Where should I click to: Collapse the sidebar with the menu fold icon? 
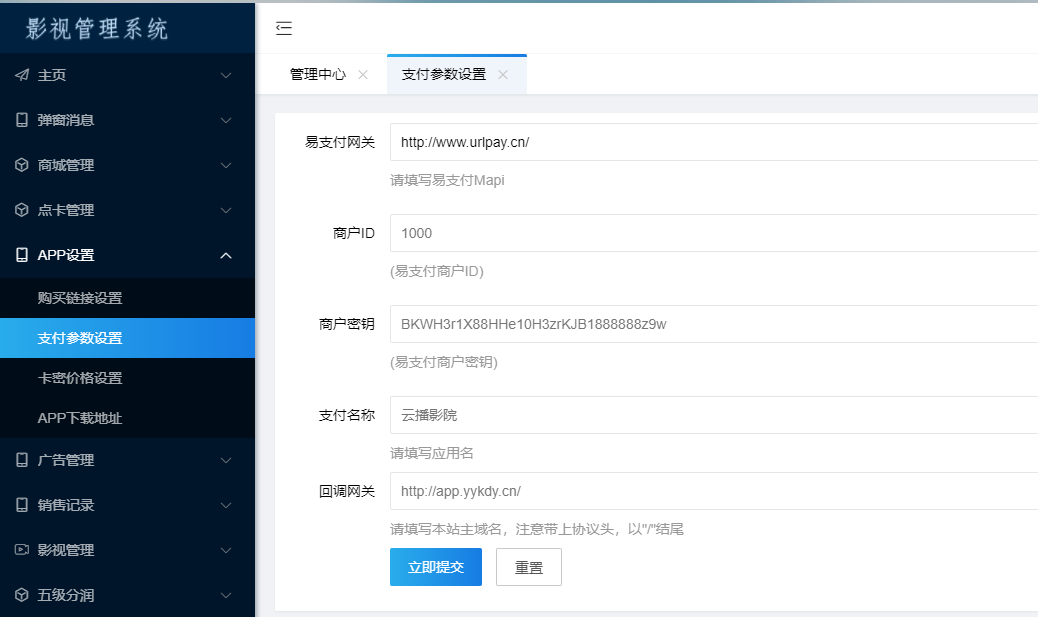coord(284,28)
